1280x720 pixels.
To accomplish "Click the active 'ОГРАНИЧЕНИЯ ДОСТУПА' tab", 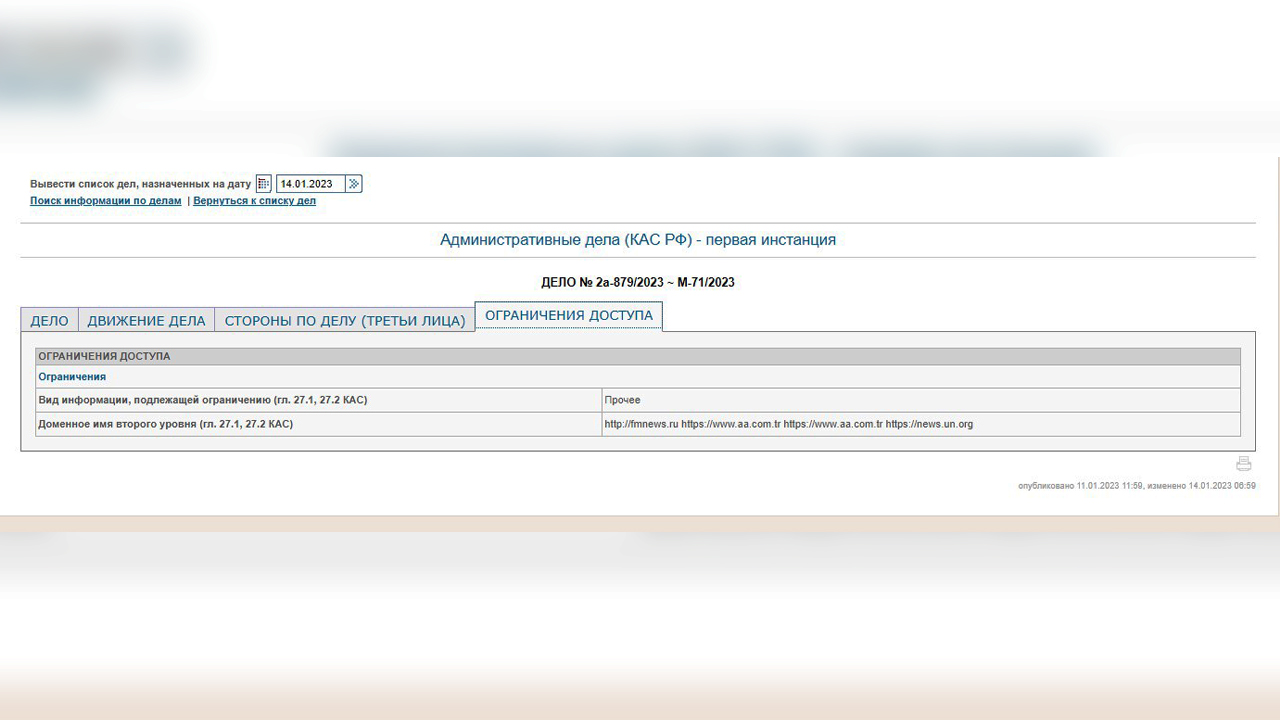I will point(568,316).
